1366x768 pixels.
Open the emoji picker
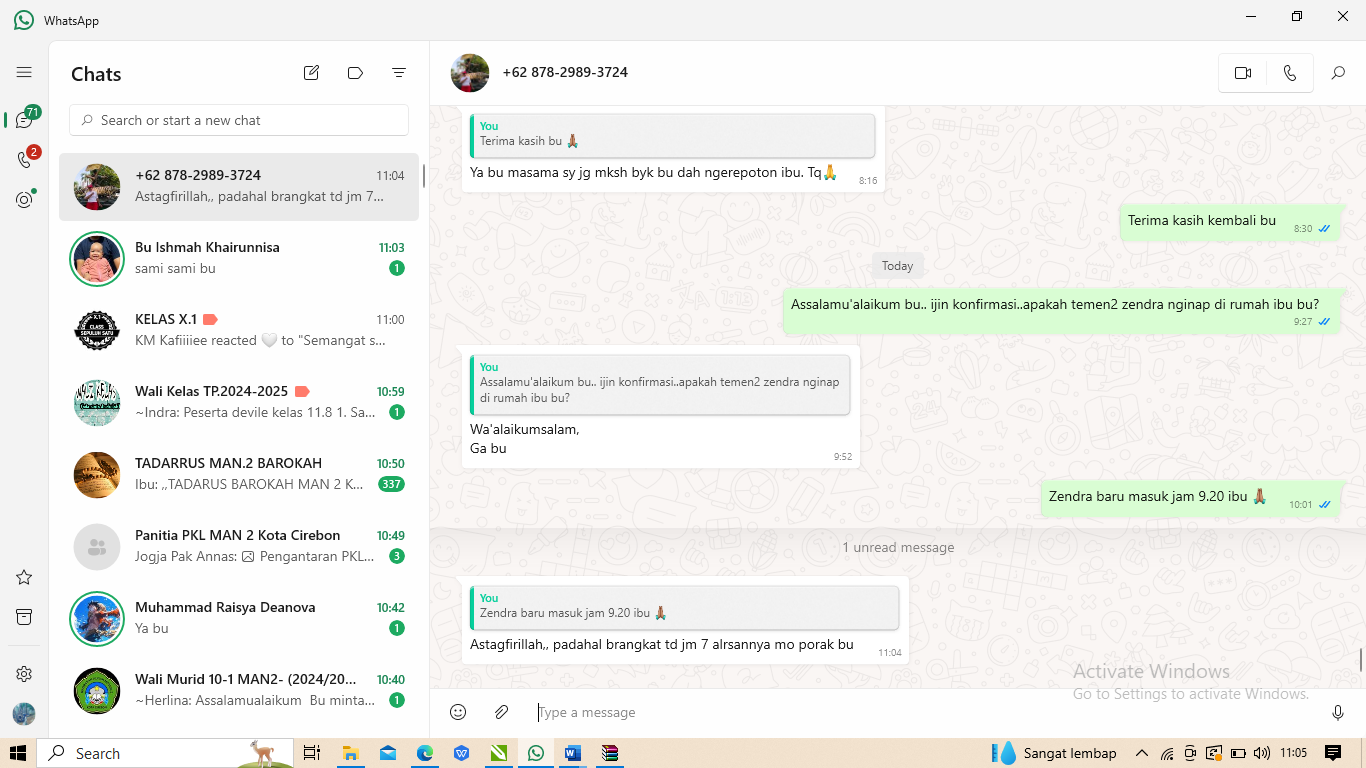(x=458, y=712)
